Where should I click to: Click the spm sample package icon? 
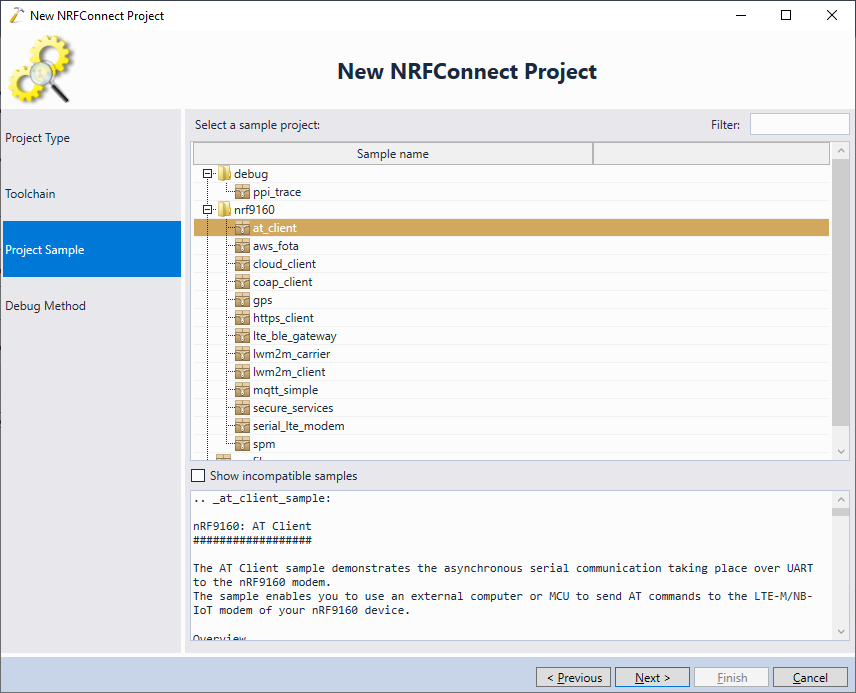pyautogui.click(x=242, y=444)
